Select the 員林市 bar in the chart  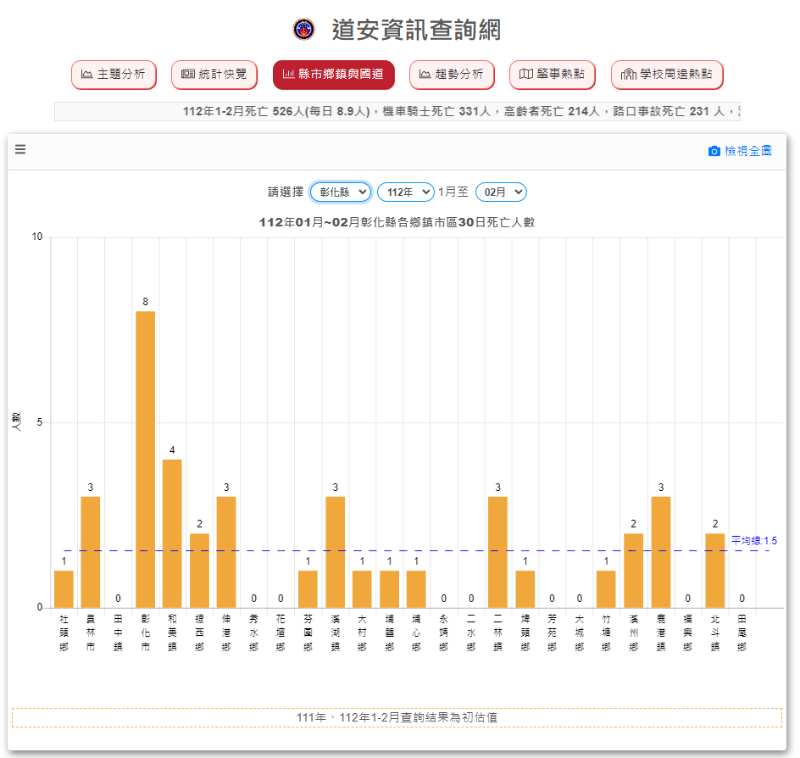[x=91, y=552]
